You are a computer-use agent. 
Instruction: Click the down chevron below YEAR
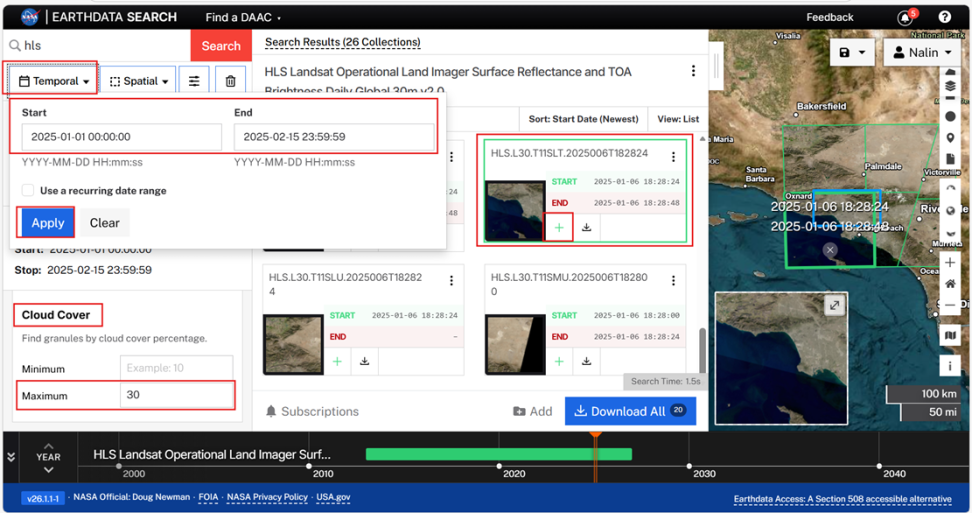pyautogui.click(x=48, y=470)
